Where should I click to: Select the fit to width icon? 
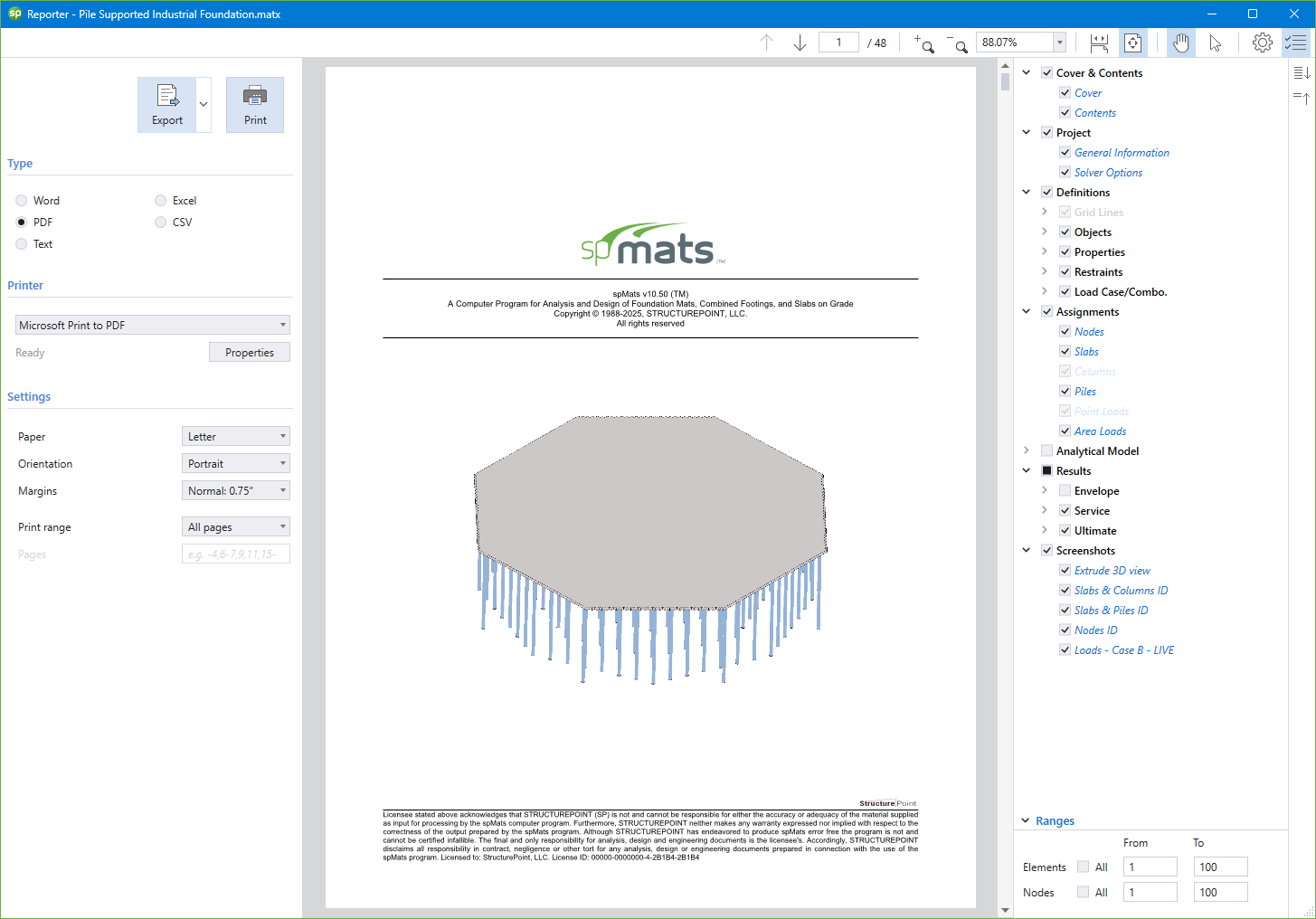click(1099, 43)
